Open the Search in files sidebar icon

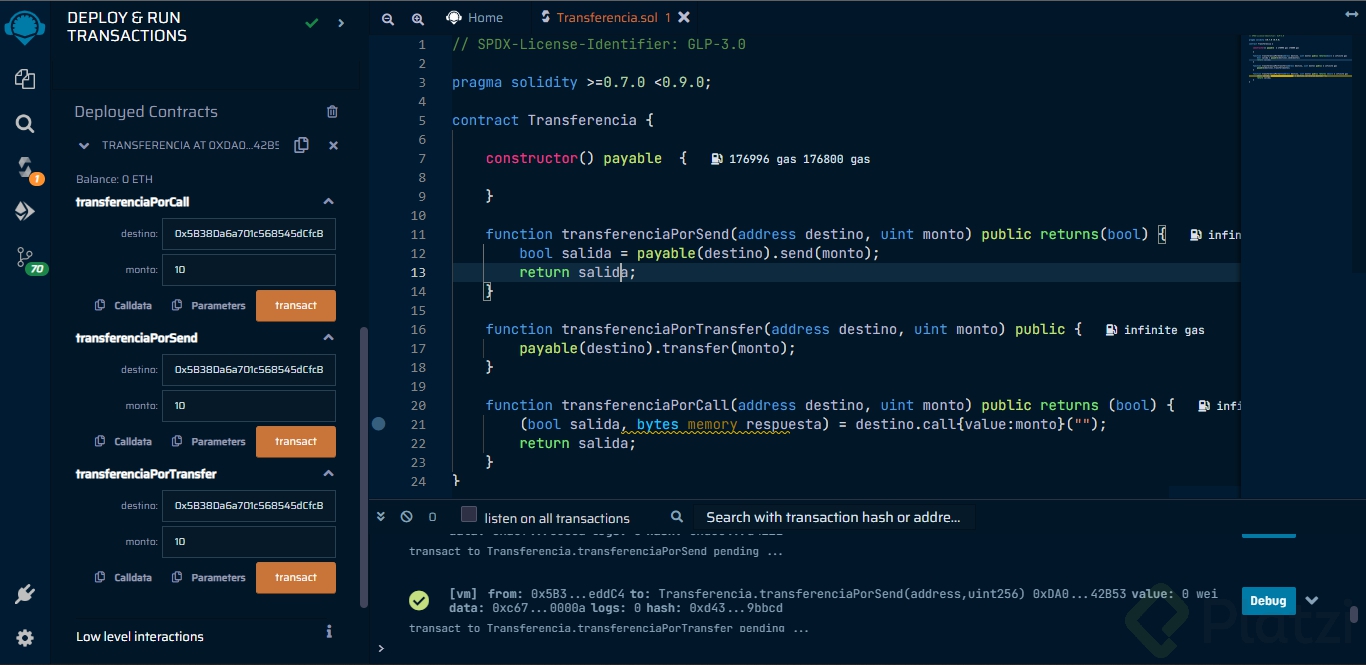pos(25,124)
